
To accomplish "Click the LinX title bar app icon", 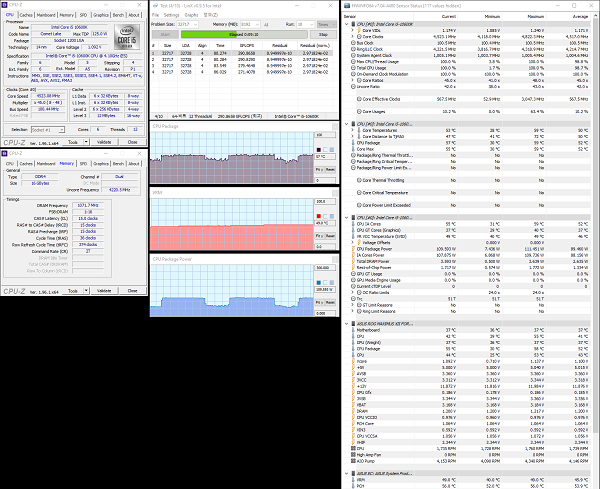I will pos(155,6).
